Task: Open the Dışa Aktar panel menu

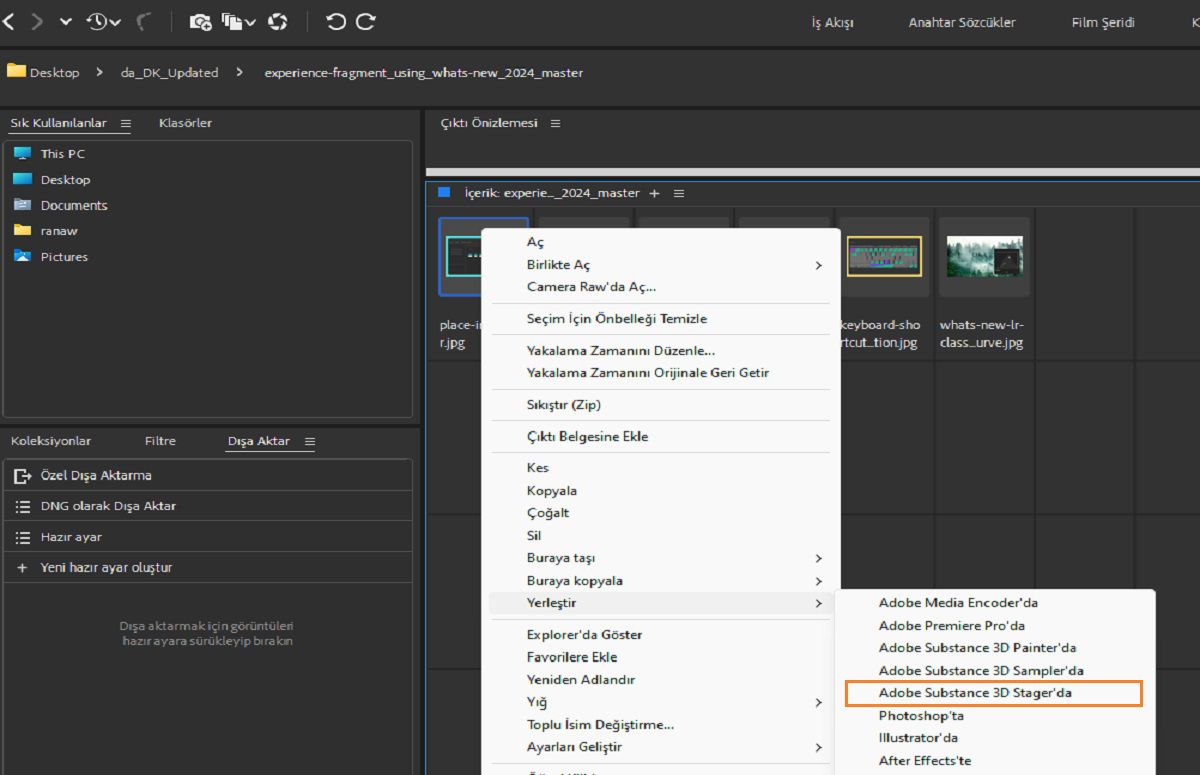Action: [x=310, y=442]
